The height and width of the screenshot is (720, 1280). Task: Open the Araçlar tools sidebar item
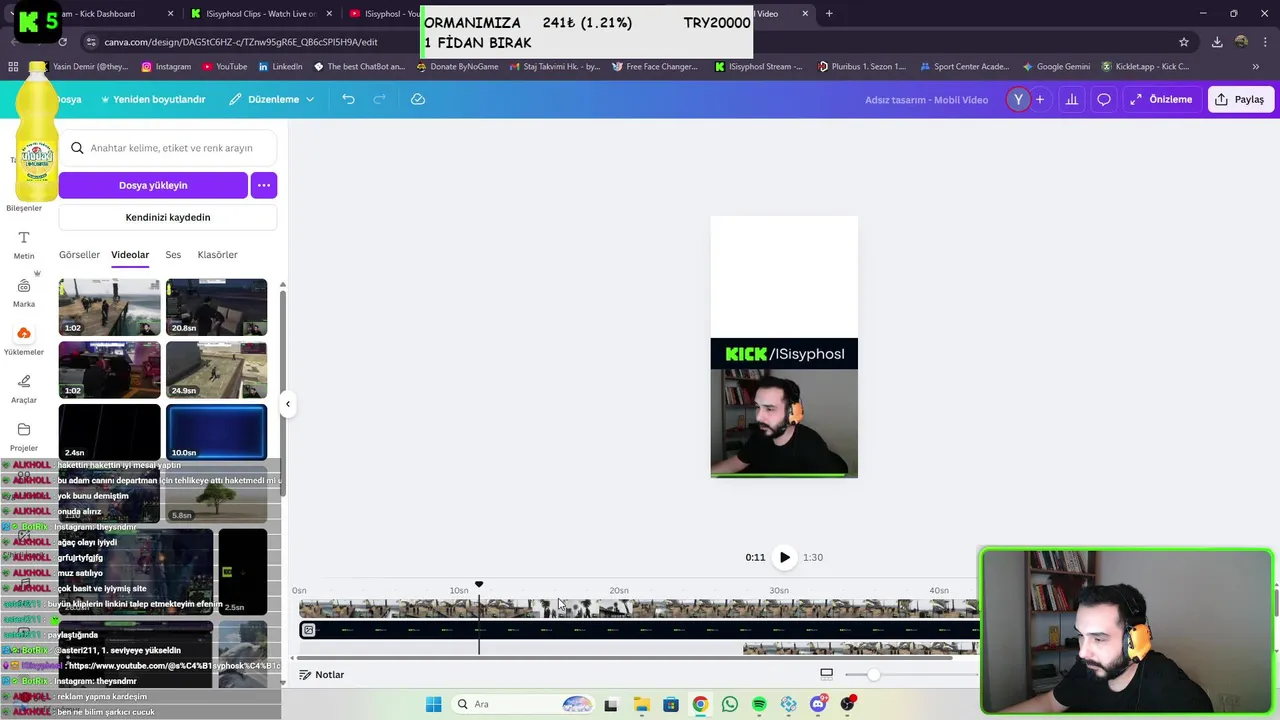pos(24,389)
